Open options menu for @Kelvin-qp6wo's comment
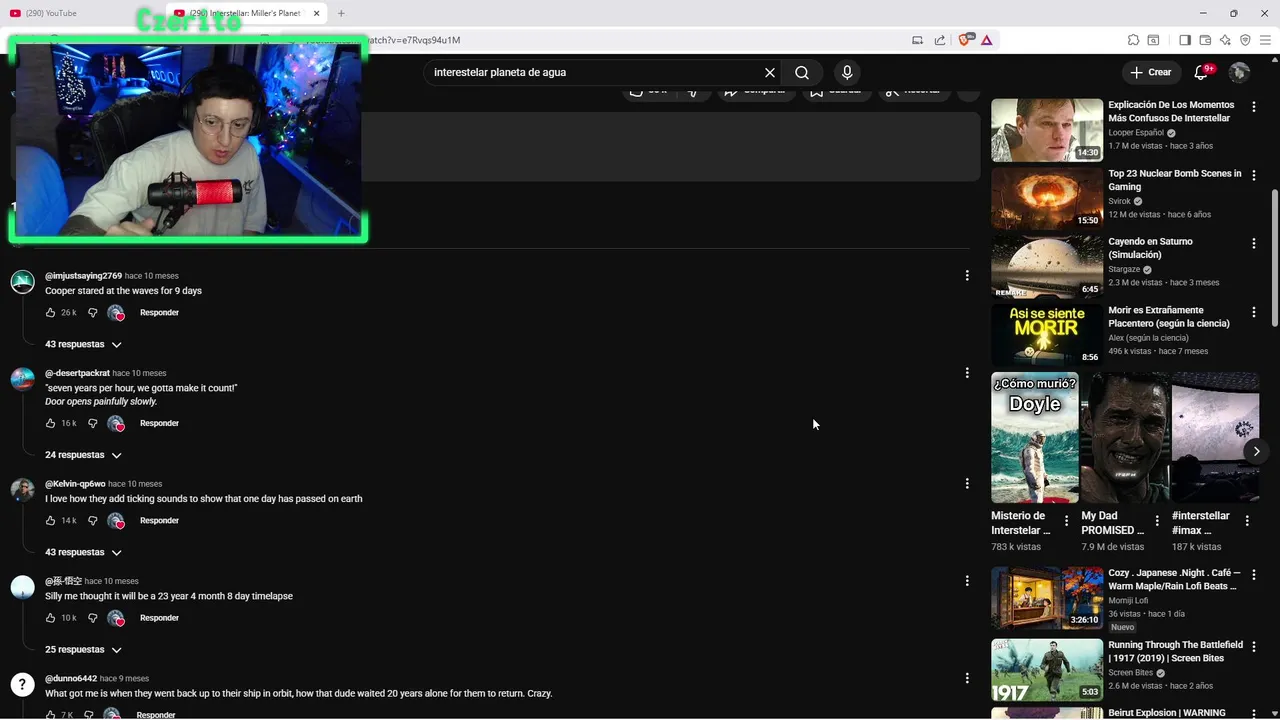This screenshot has width=1280, height=720. 966,484
